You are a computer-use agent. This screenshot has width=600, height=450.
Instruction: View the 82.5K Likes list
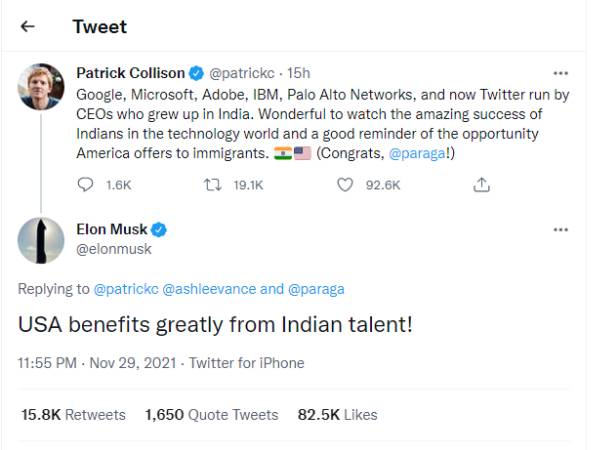(x=337, y=414)
